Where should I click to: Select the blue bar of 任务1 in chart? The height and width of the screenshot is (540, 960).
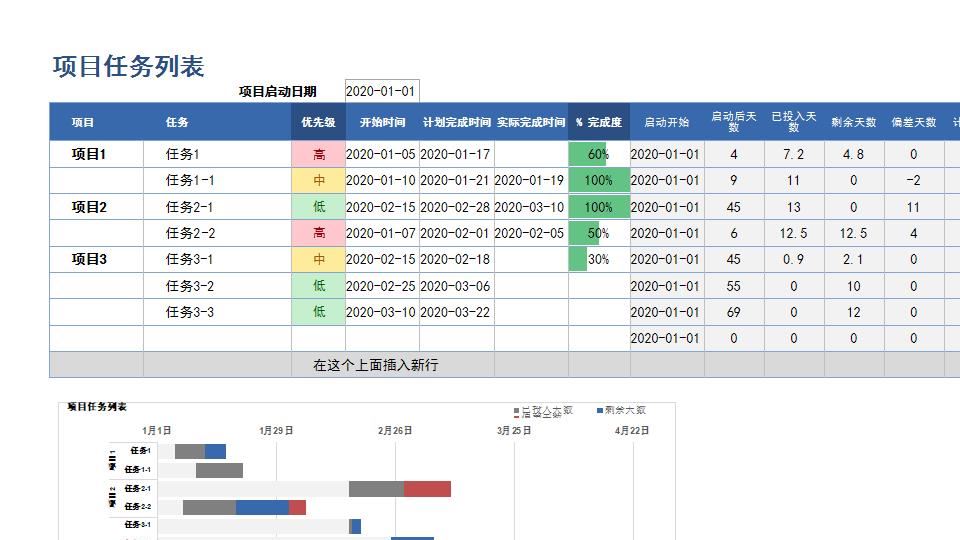216,451
